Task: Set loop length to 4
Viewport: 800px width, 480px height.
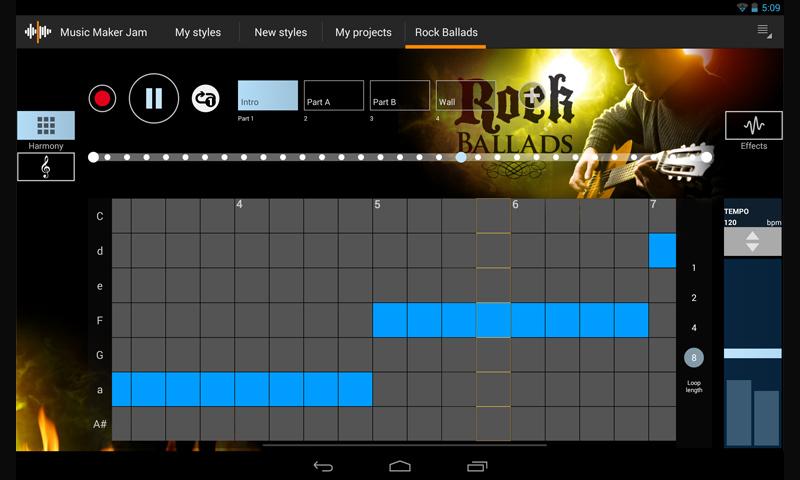Action: click(693, 327)
